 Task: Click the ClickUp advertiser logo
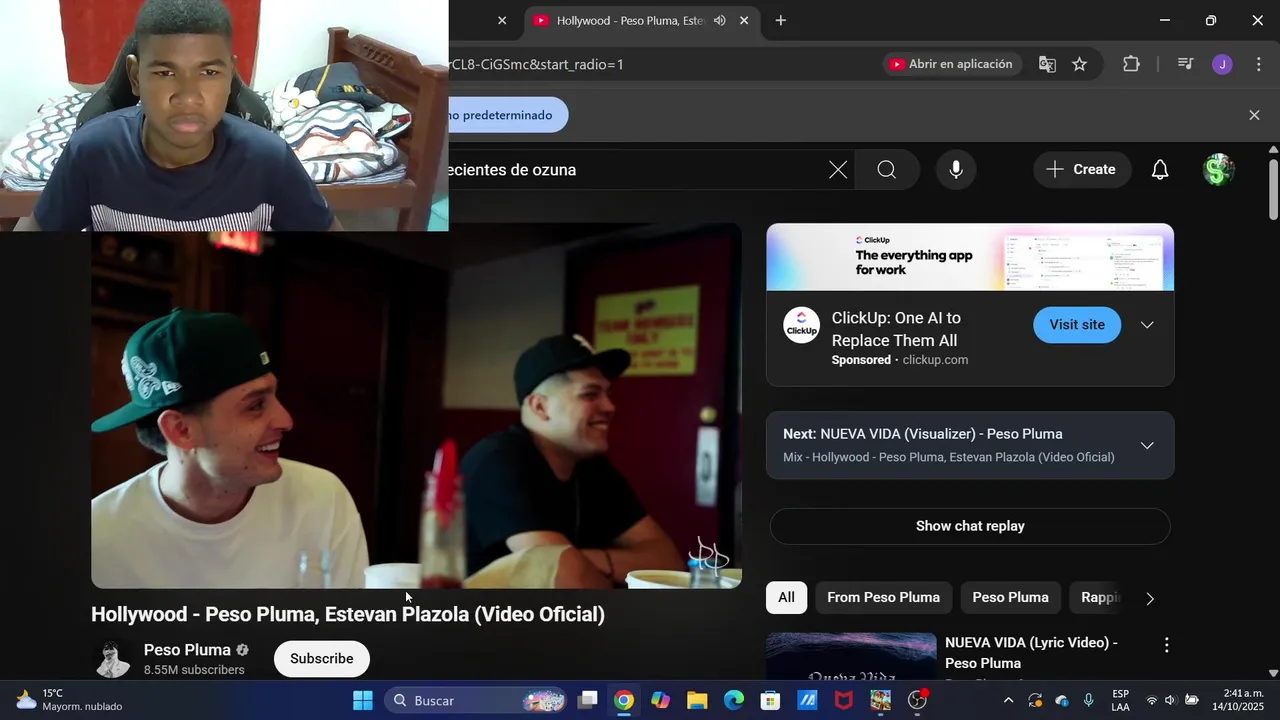click(x=801, y=325)
